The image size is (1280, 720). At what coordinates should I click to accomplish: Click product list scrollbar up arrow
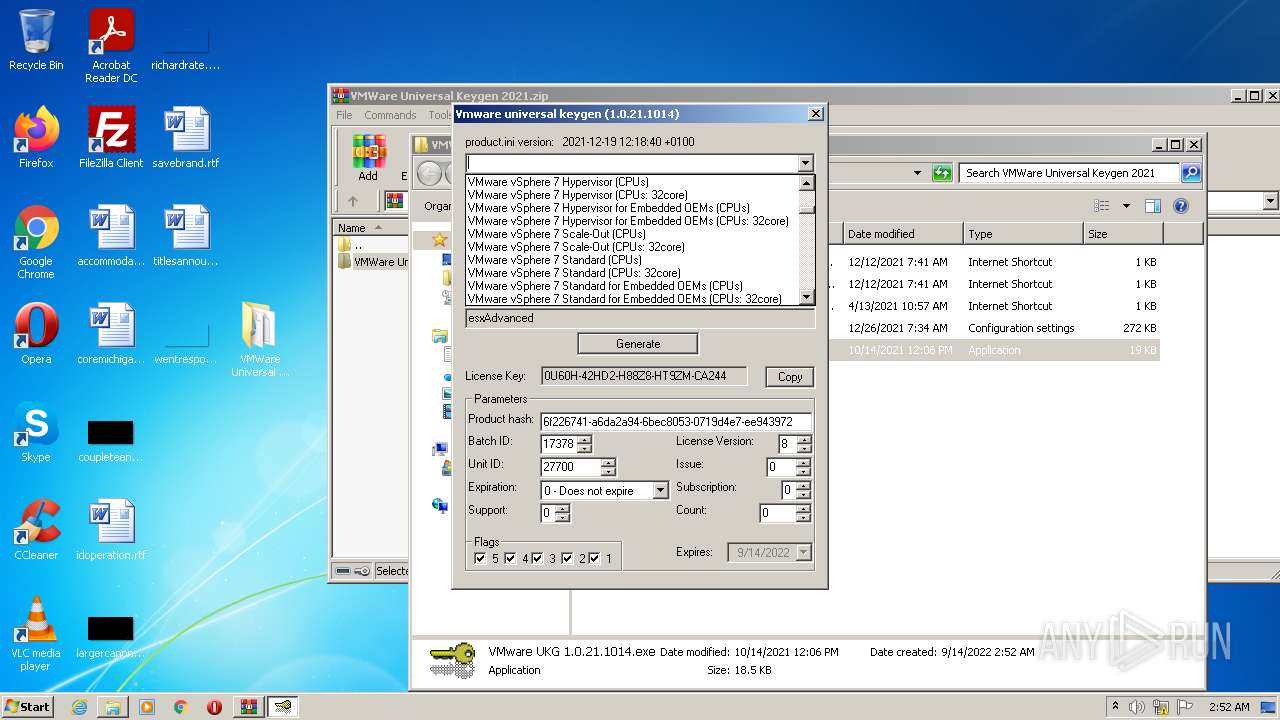pyautogui.click(x=807, y=183)
